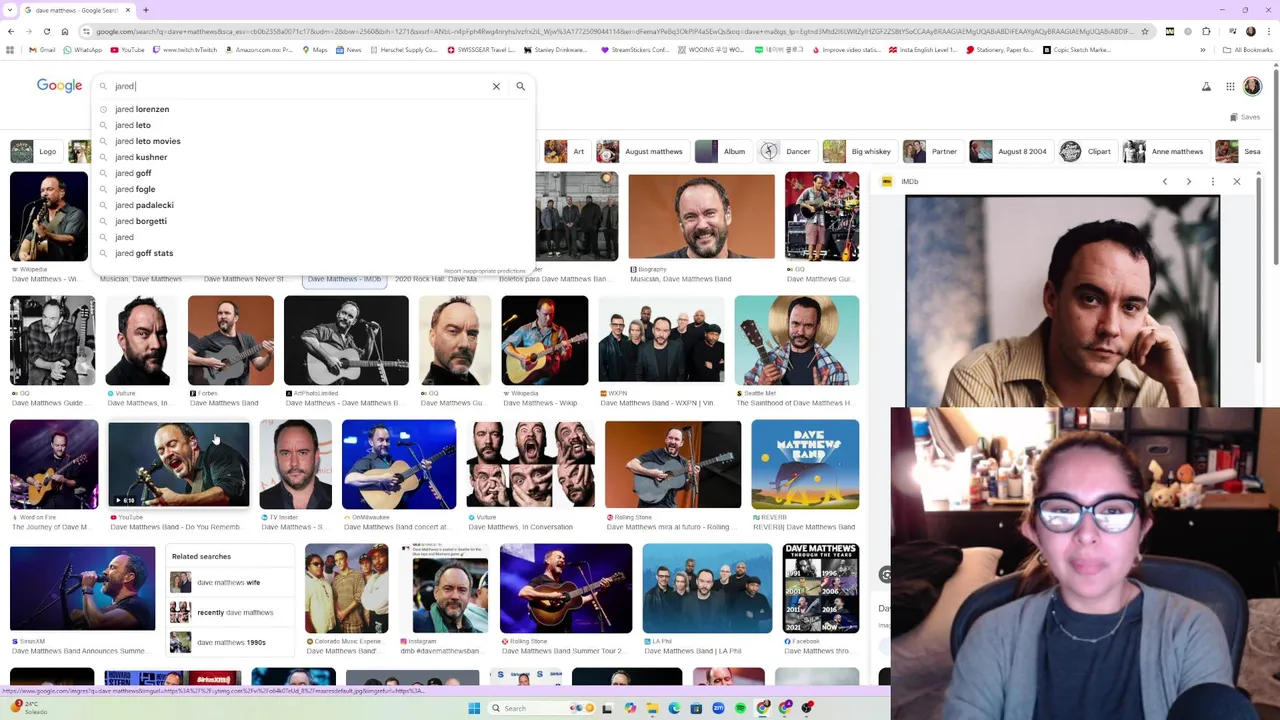The height and width of the screenshot is (720, 1280).
Task: Open the Windows Start menu
Action: (x=474, y=708)
